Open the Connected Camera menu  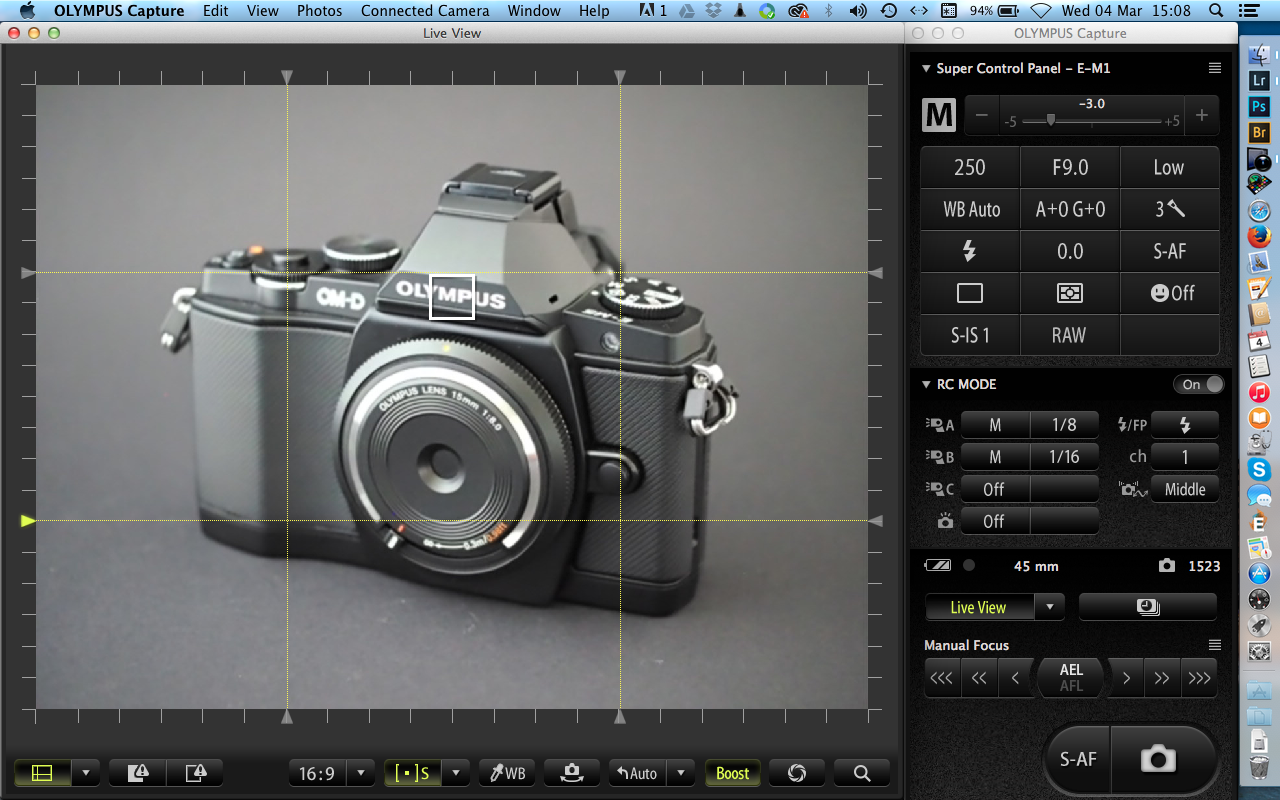[425, 11]
